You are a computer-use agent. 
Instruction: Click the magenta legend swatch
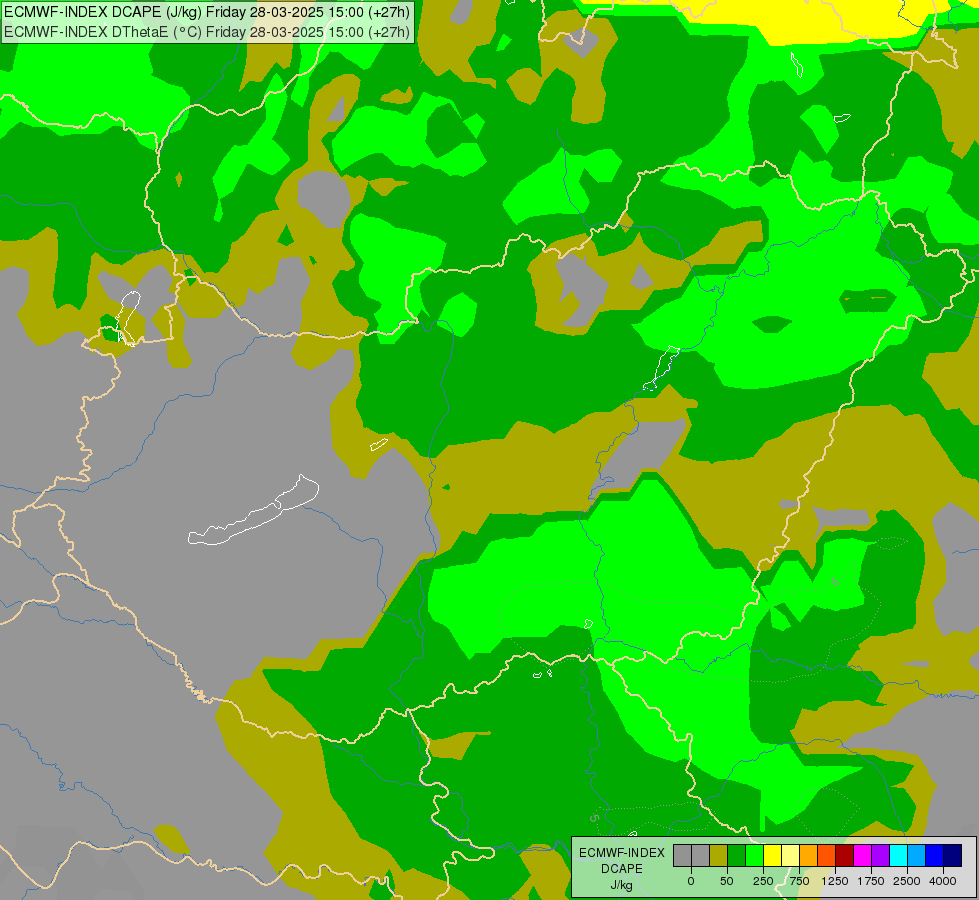tap(862, 855)
